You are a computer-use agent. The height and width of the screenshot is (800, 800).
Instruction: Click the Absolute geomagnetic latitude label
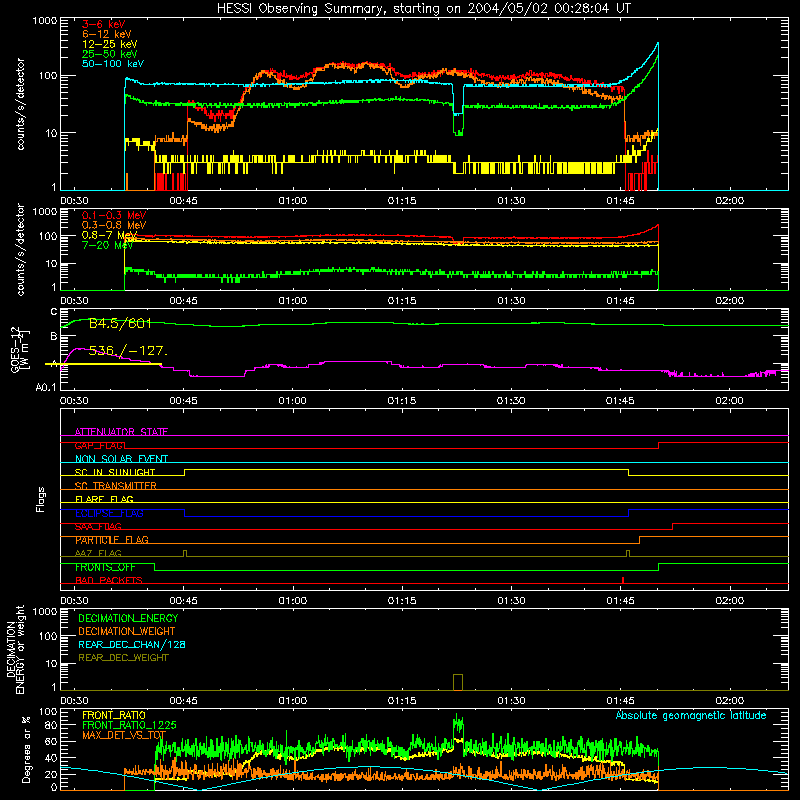[x=691, y=715]
